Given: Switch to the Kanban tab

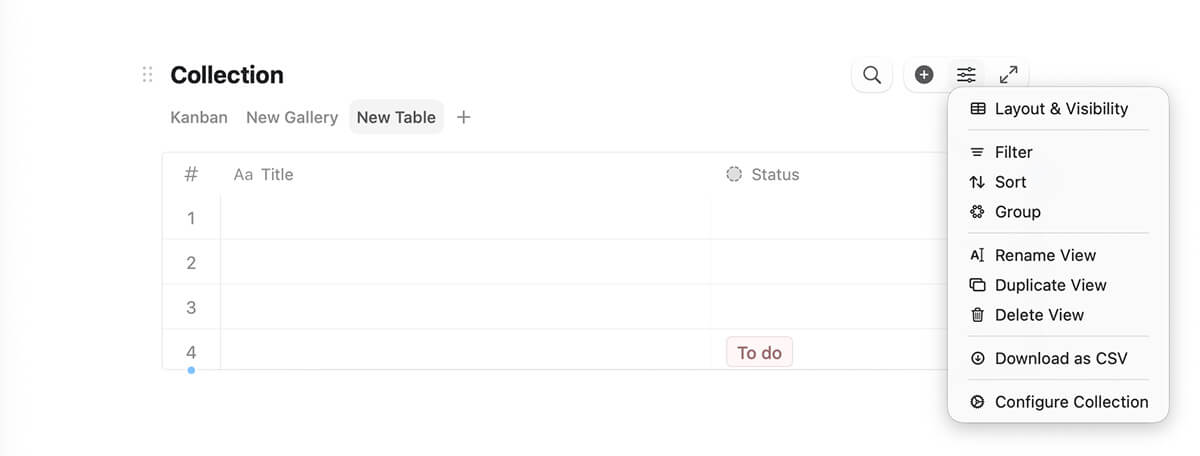Looking at the screenshot, I should tap(199, 117).
